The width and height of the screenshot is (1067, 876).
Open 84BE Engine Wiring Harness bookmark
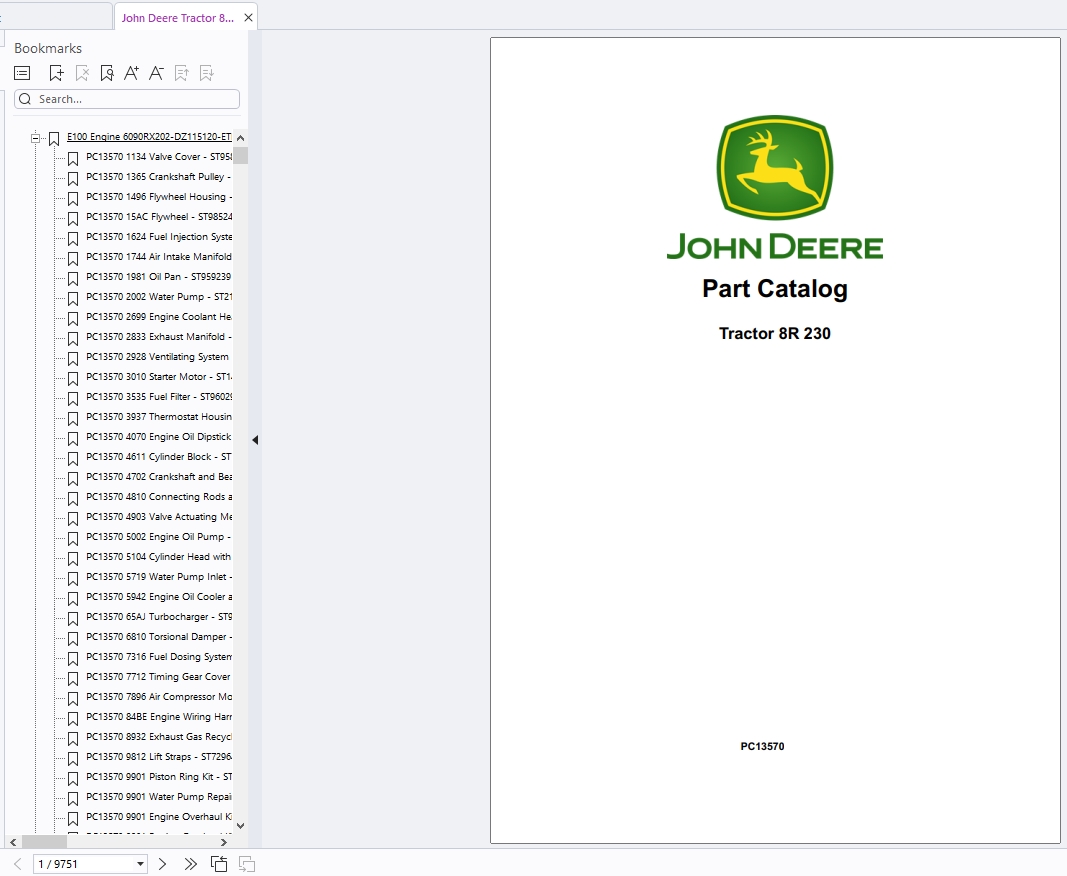159,717
